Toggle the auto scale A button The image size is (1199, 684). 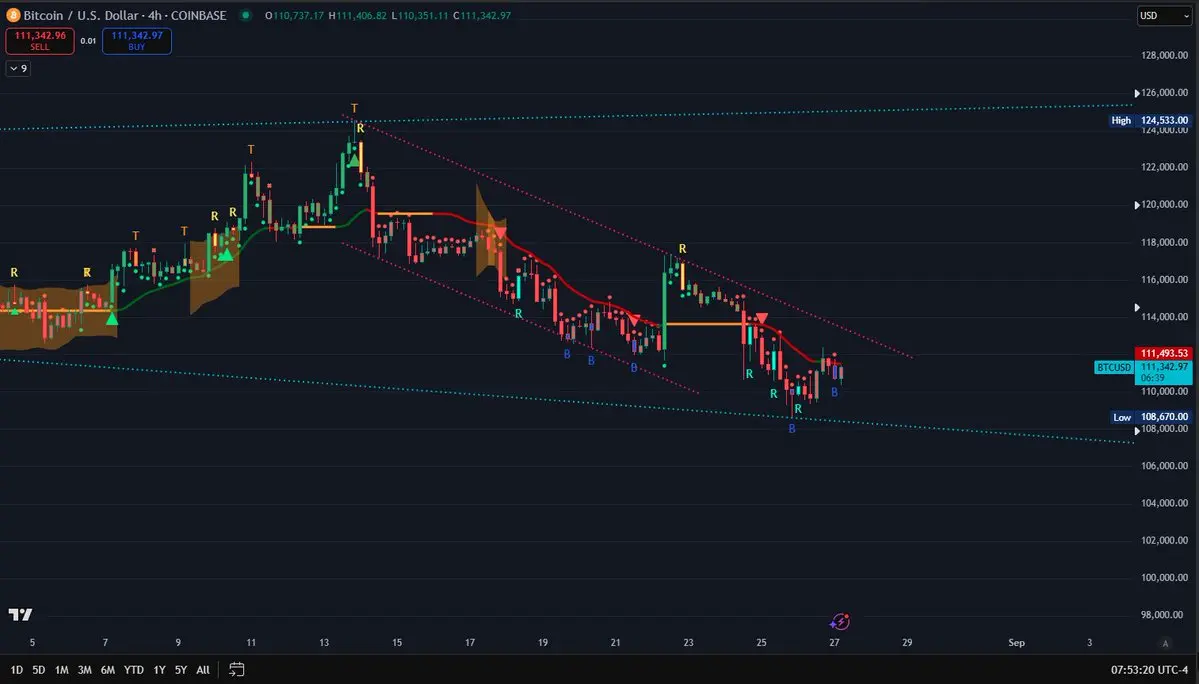[1165, 643]
